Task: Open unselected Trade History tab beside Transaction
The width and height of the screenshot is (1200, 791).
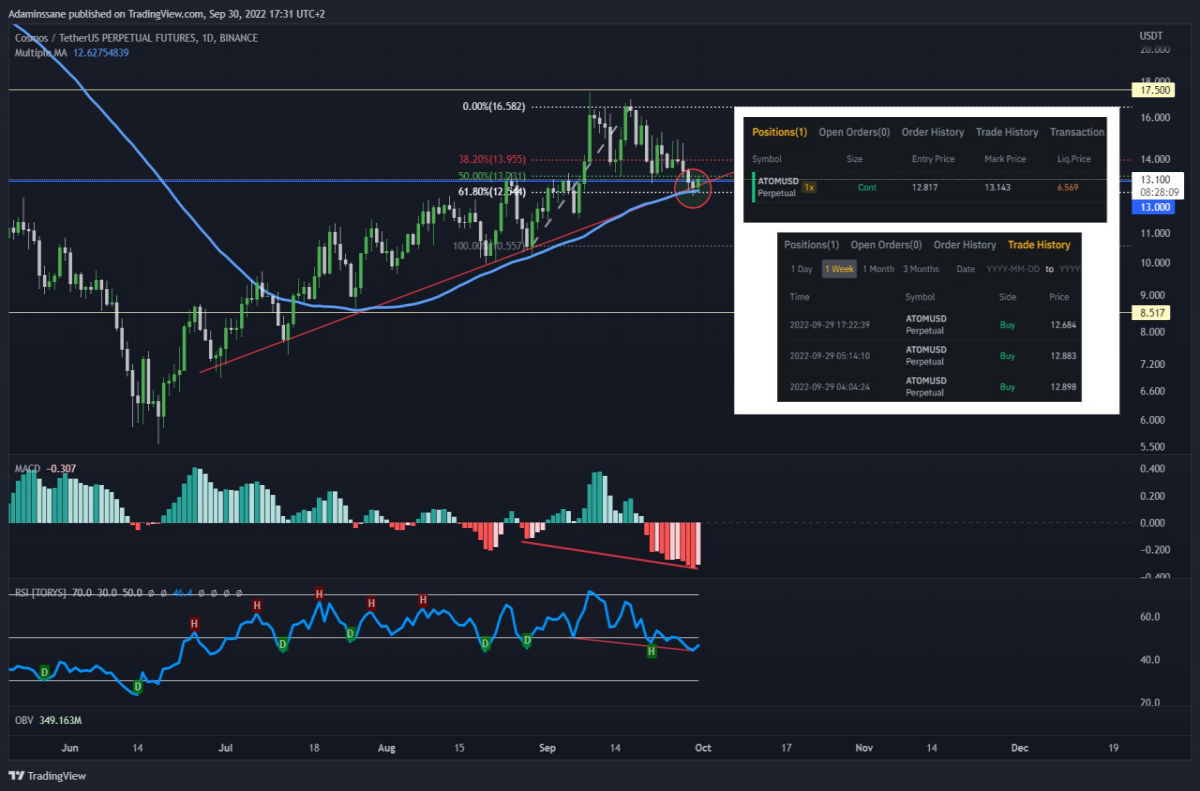Action: pyautogui.click(x=1007, y=132)
